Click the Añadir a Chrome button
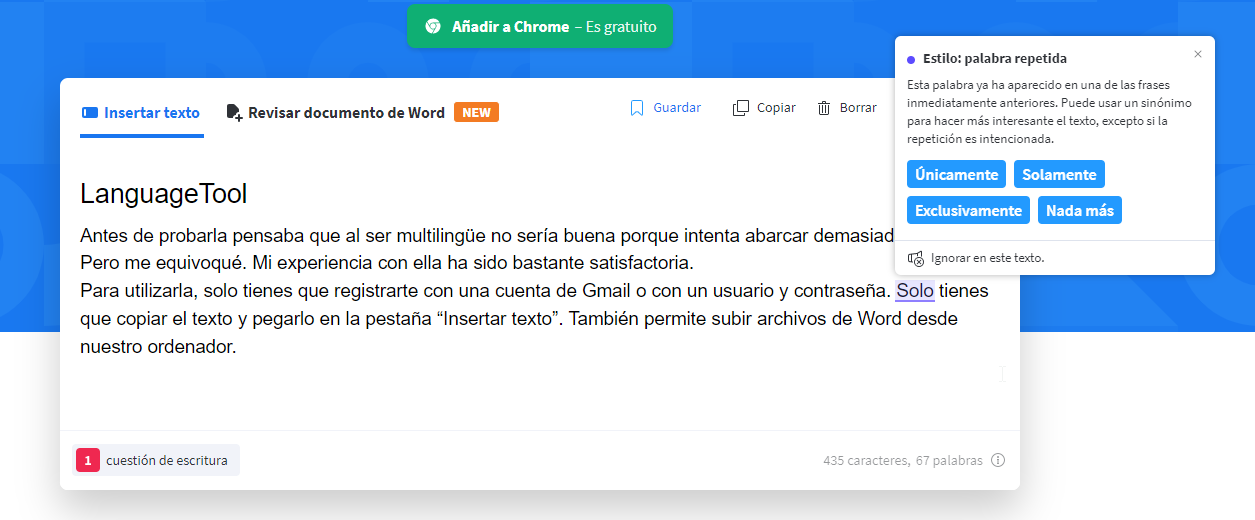Viewport: 1255px width, 520px height. (540, 27)
